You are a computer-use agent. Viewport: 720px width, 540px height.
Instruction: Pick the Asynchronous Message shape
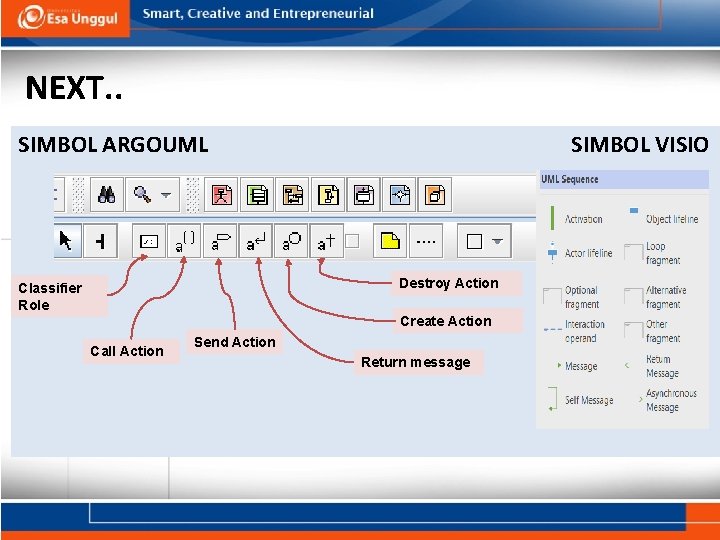coord(668,400)
